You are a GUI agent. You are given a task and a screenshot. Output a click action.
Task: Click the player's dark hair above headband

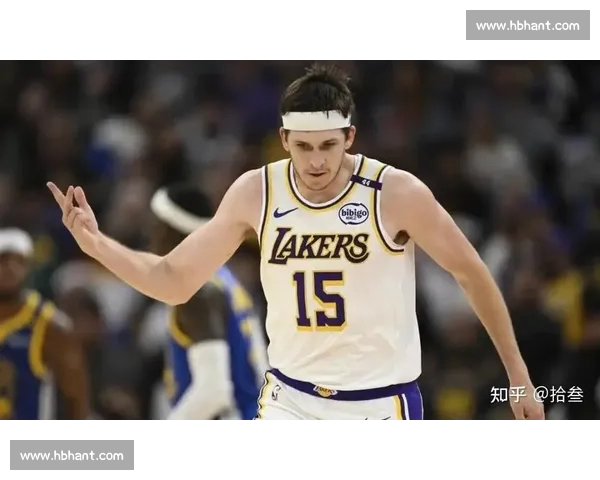coord(316,90)
